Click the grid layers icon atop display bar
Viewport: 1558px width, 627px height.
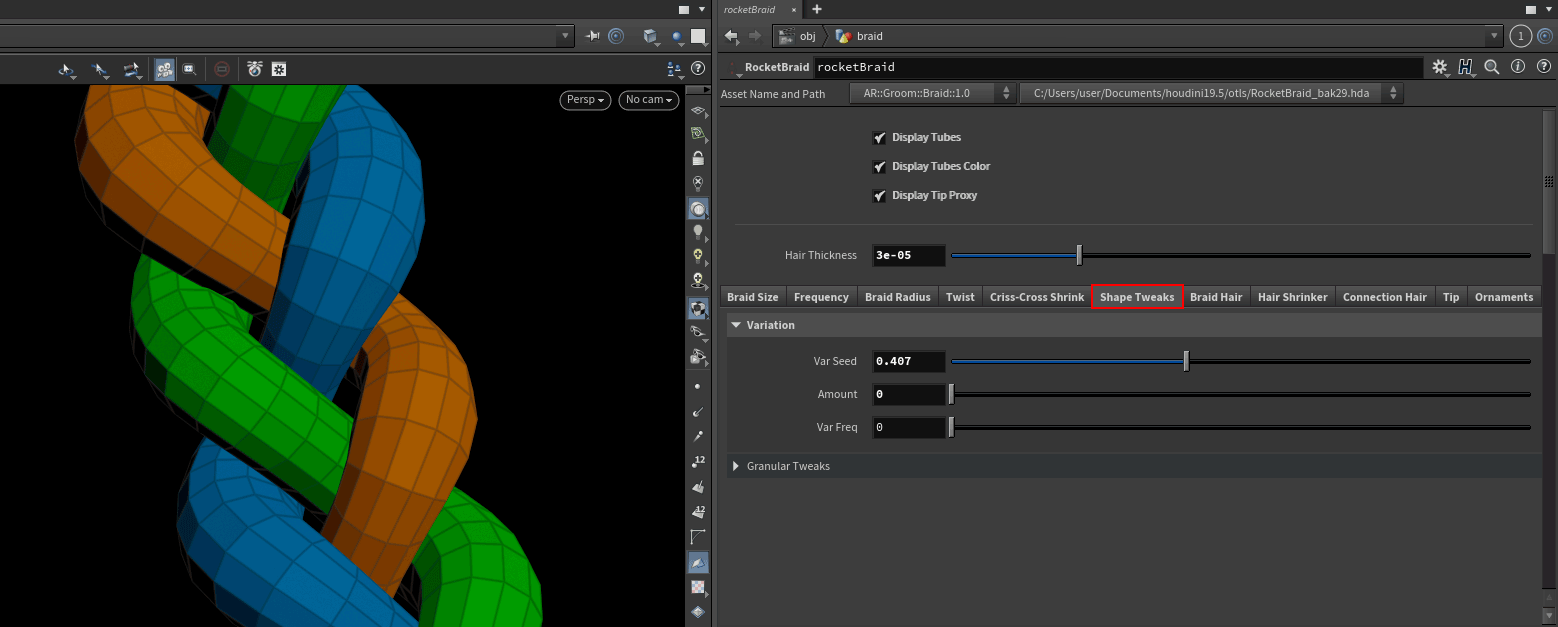(x=698, y=110)
